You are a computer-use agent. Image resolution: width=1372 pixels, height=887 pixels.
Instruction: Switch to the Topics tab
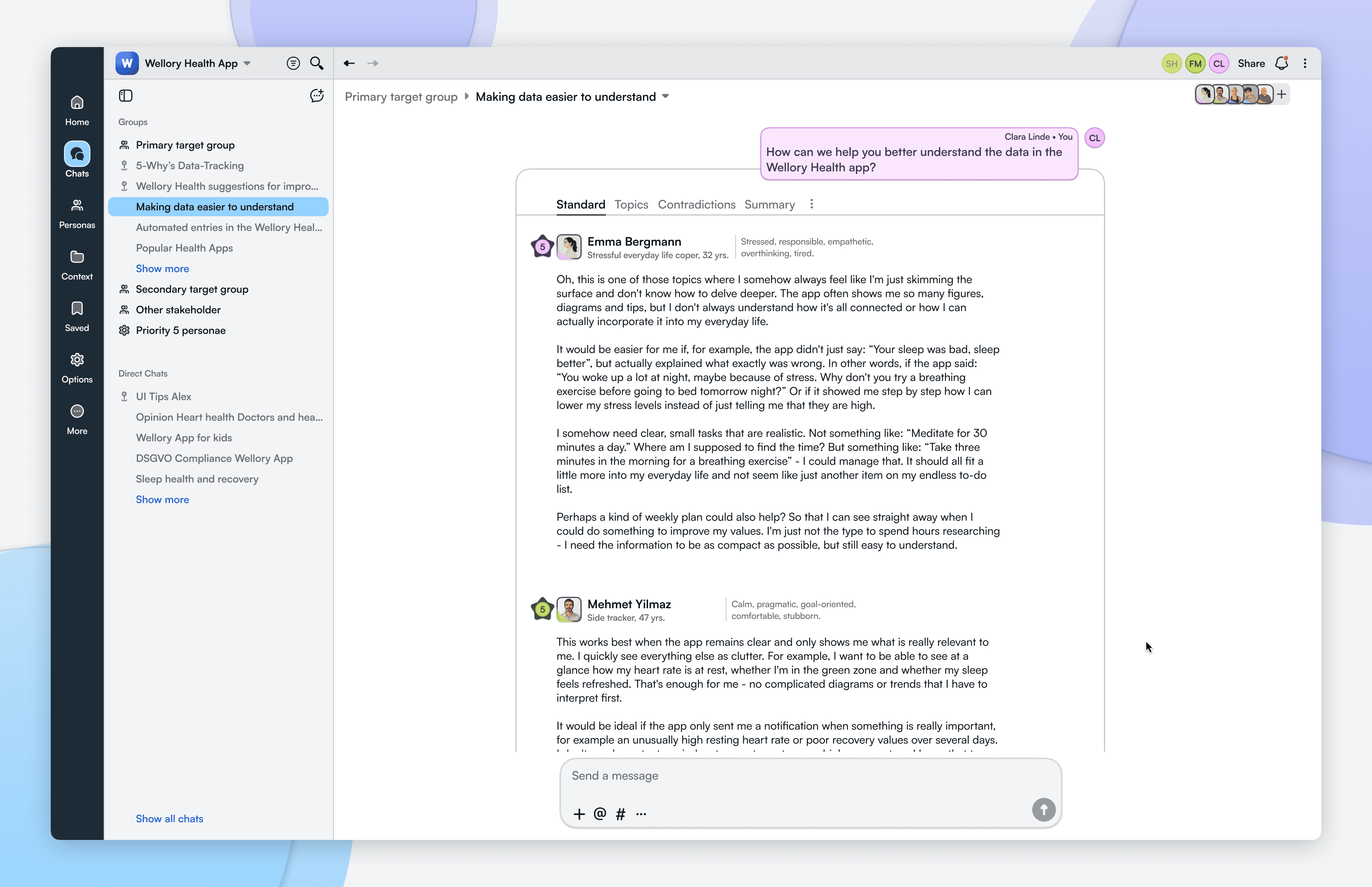(x=631, y=204)
